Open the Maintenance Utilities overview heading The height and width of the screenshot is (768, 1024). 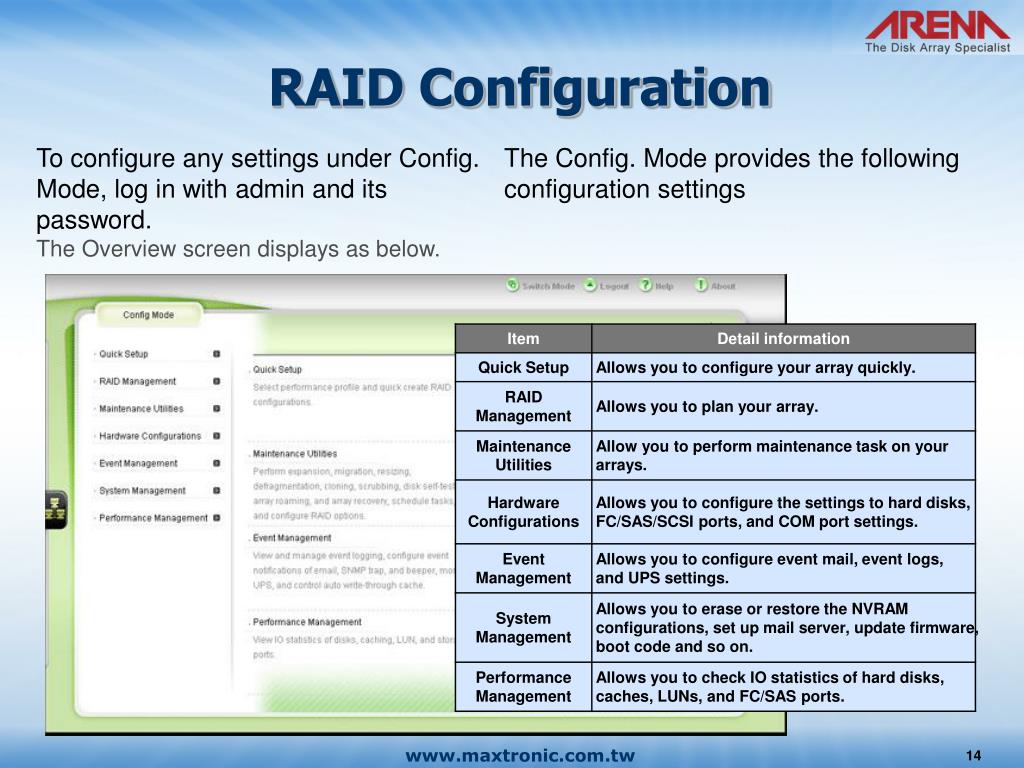(x=295, y=454)
